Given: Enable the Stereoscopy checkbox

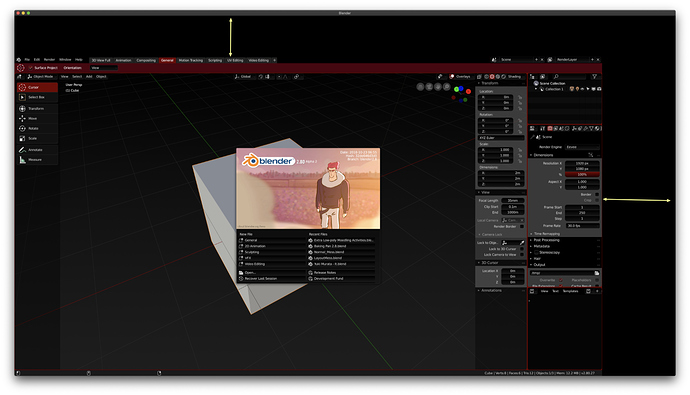Looking at the screenshot, I should [536, 252].
